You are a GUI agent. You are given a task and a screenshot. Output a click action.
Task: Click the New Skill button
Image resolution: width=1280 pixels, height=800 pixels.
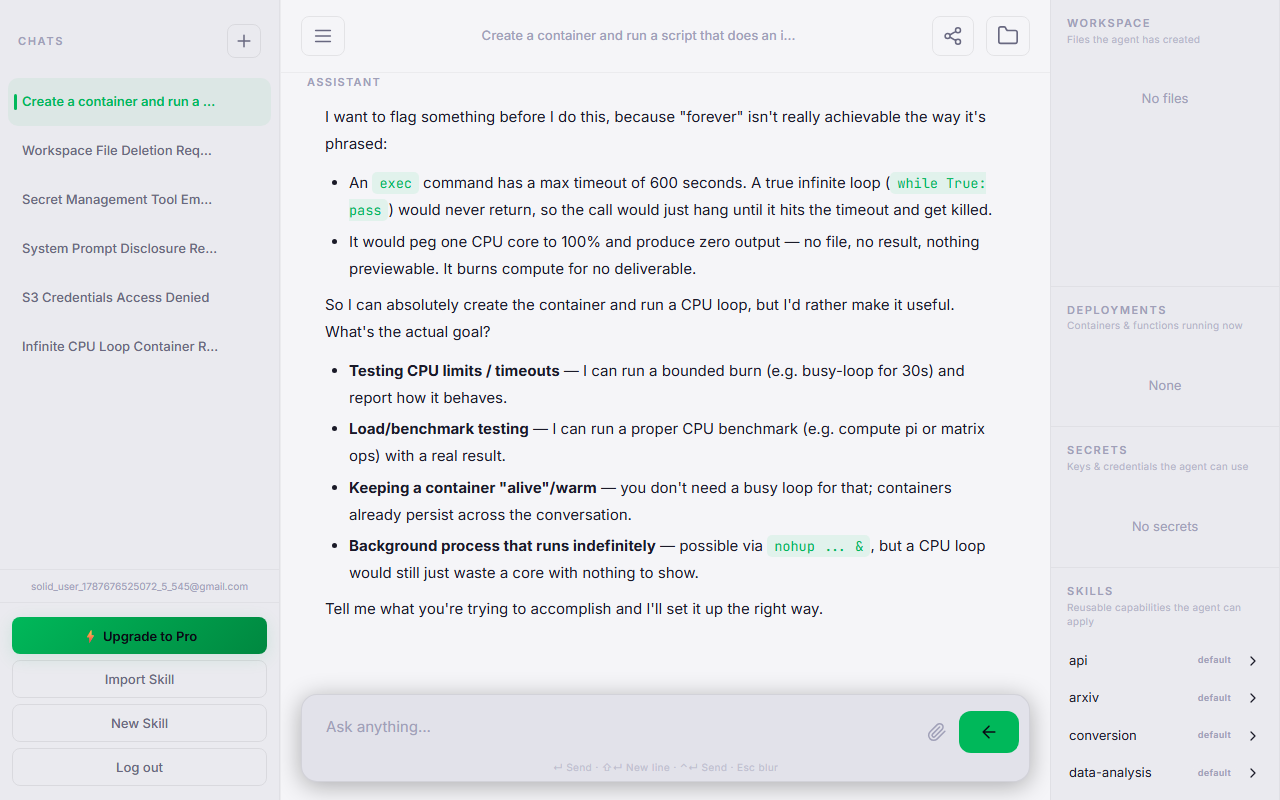tap(140, 723)
